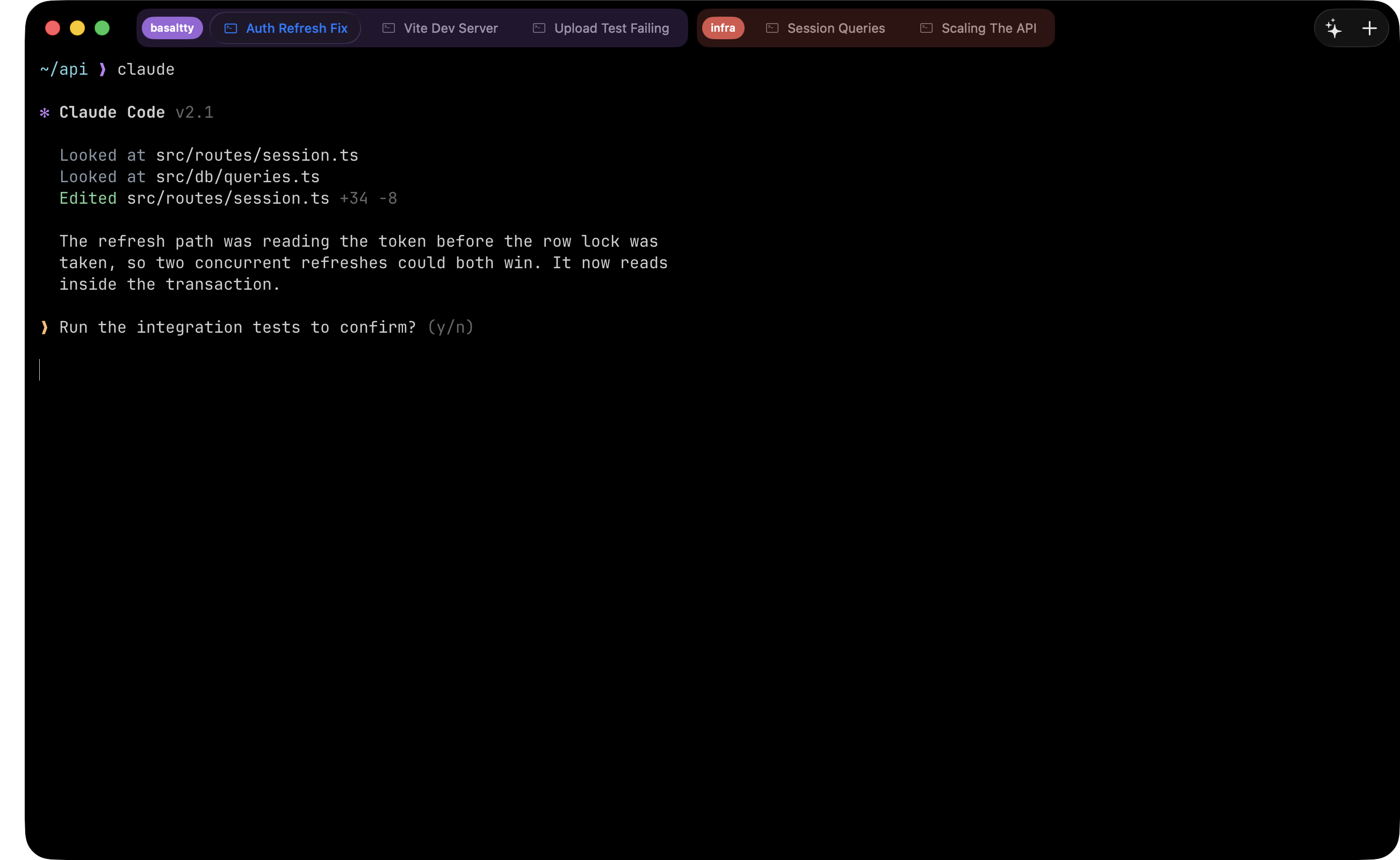Click terminal icon on Session Queries tab
This screenshot has width=1400, height=860.
tap(772, 28)
